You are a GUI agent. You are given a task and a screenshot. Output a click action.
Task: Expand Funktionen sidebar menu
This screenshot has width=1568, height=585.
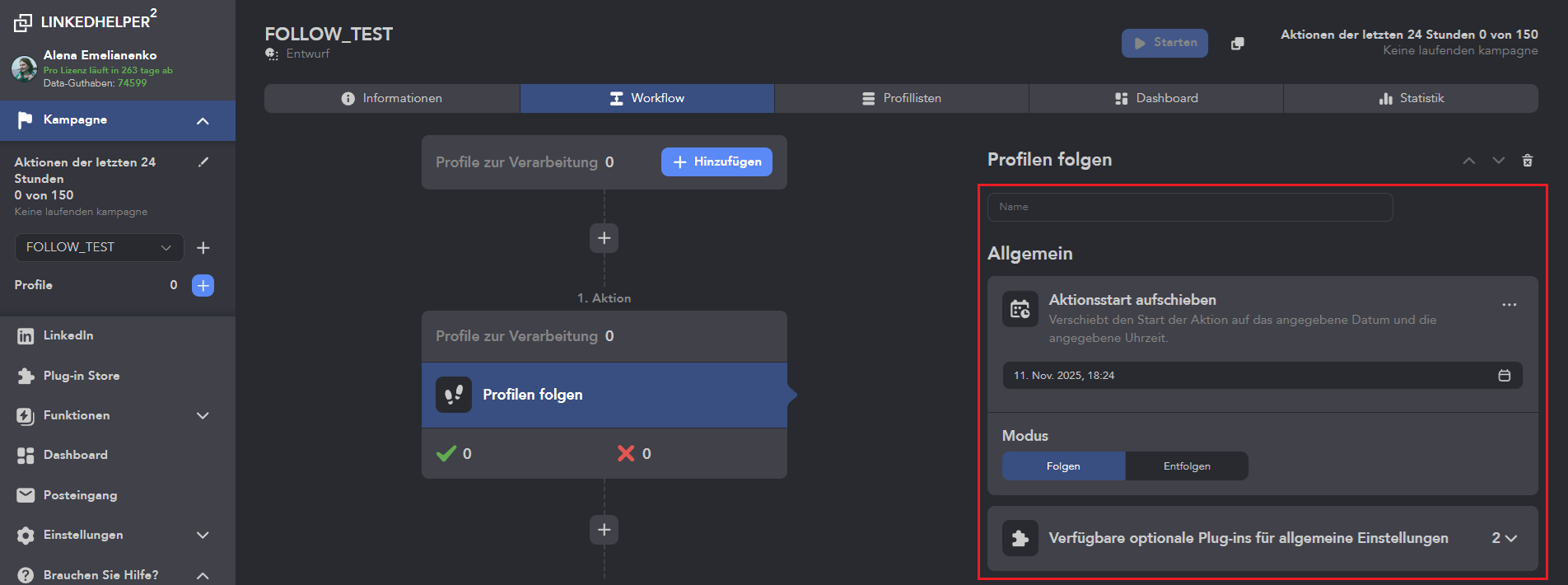click(x=203, y=416)
